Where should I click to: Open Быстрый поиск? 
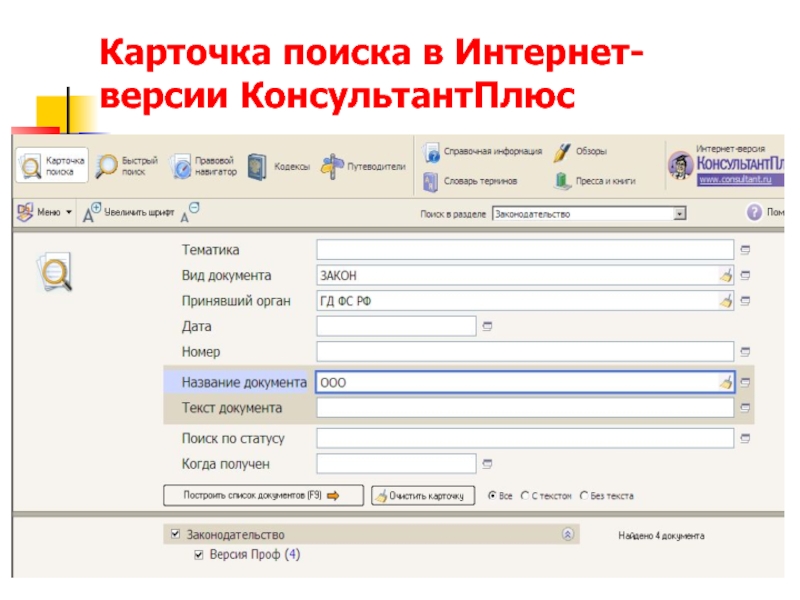click(127, 166)
